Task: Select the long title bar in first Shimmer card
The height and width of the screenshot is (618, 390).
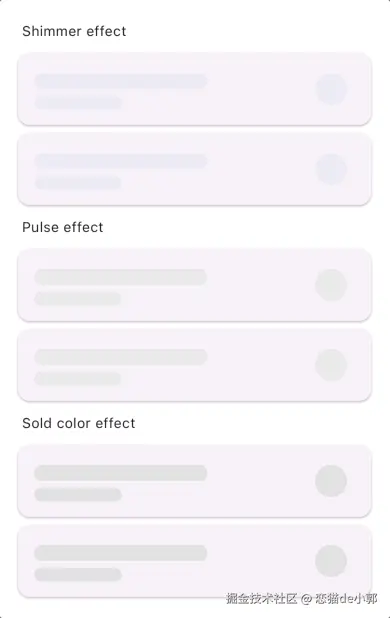Action: pyautogui.click(x=121, y=81)
